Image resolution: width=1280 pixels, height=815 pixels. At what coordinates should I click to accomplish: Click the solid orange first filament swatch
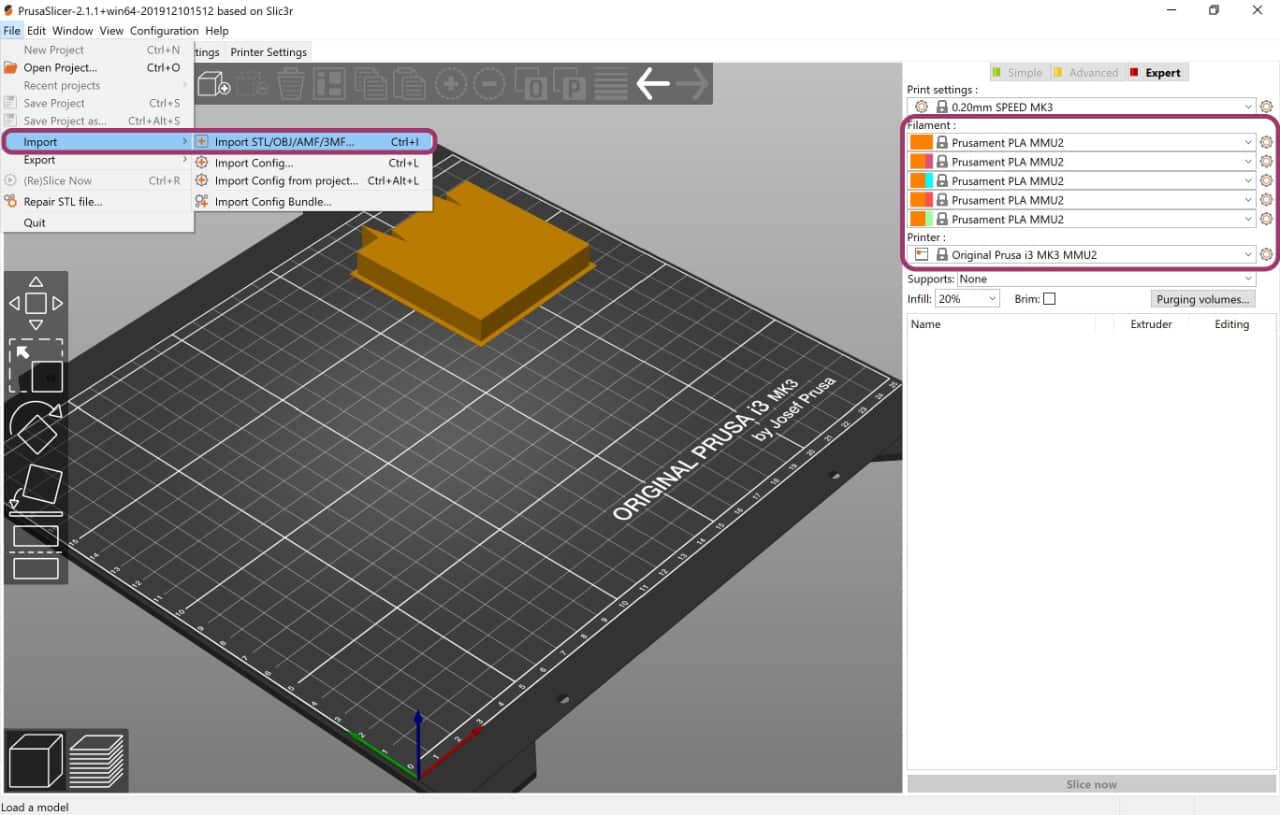[921, 143]
